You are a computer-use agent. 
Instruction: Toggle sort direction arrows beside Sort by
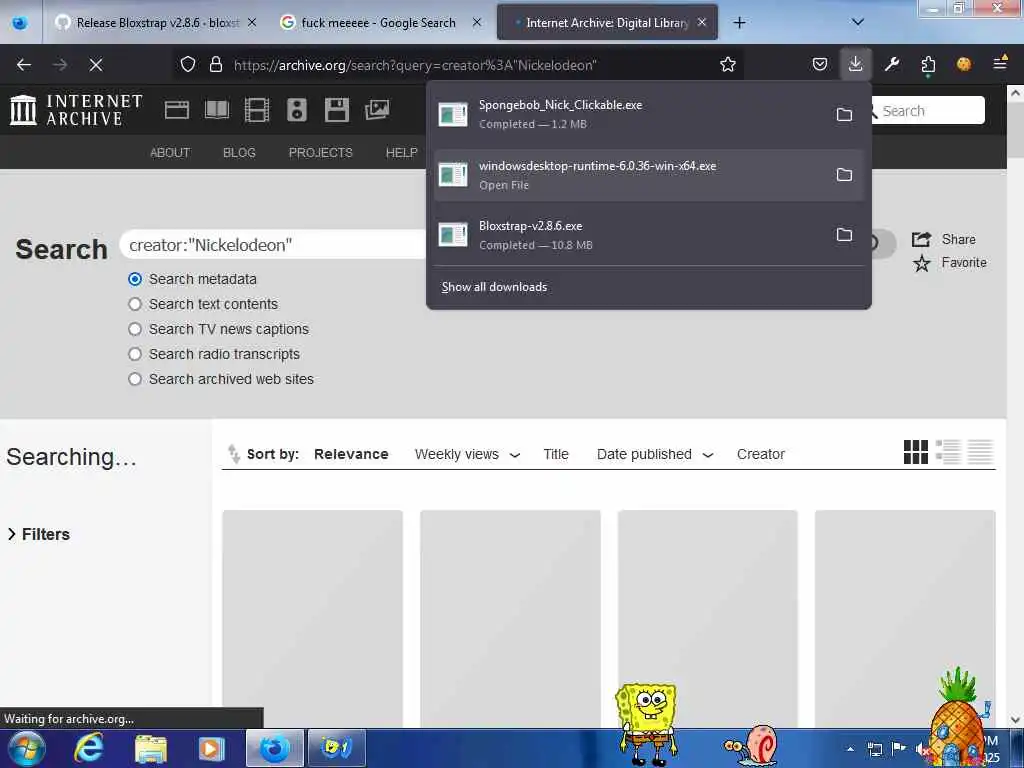pyautogui.click(x=233, y=453)
